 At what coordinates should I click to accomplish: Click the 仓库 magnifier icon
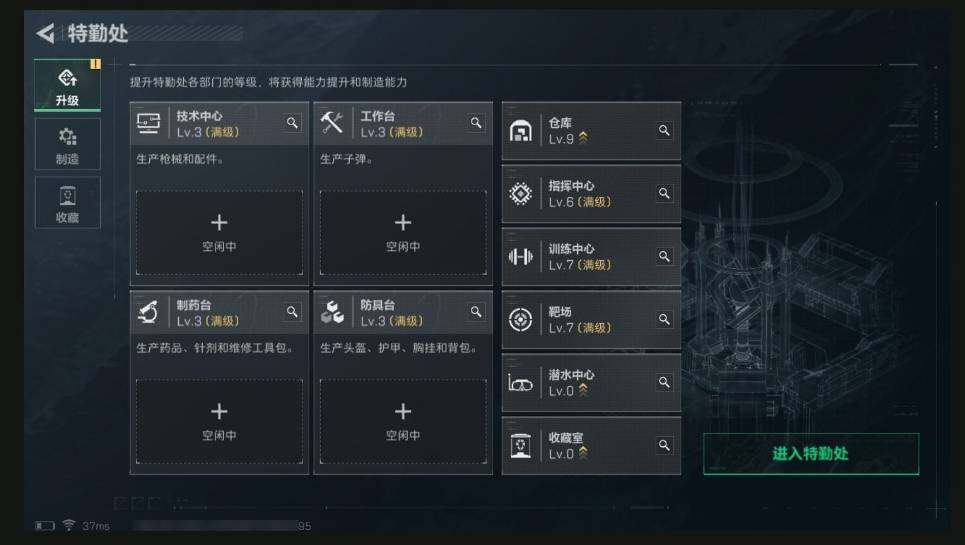point(664,130)
